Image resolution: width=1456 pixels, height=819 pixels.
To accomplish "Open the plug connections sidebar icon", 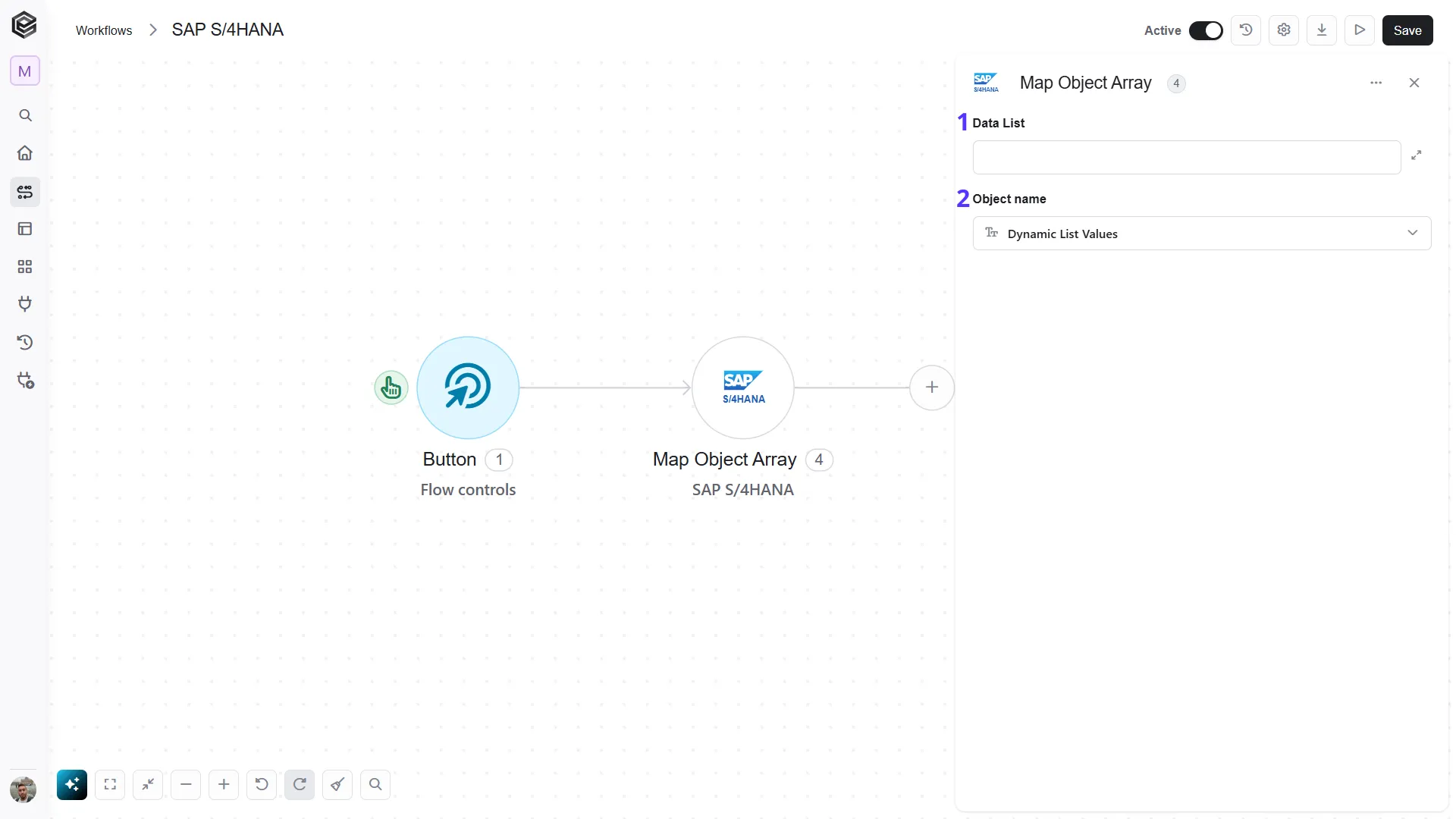I will coord(25,304).
